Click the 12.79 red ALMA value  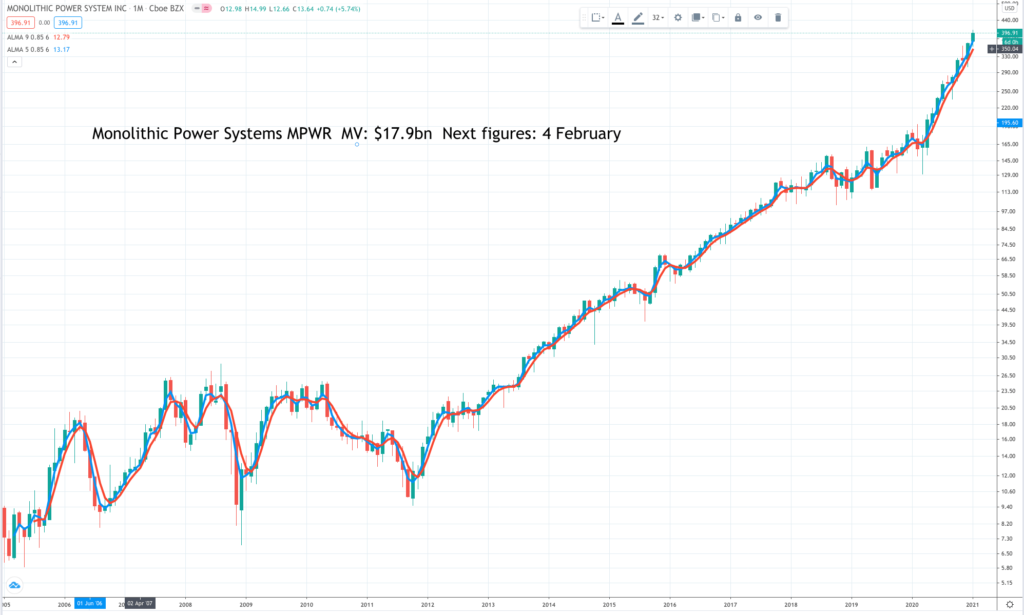61,37
